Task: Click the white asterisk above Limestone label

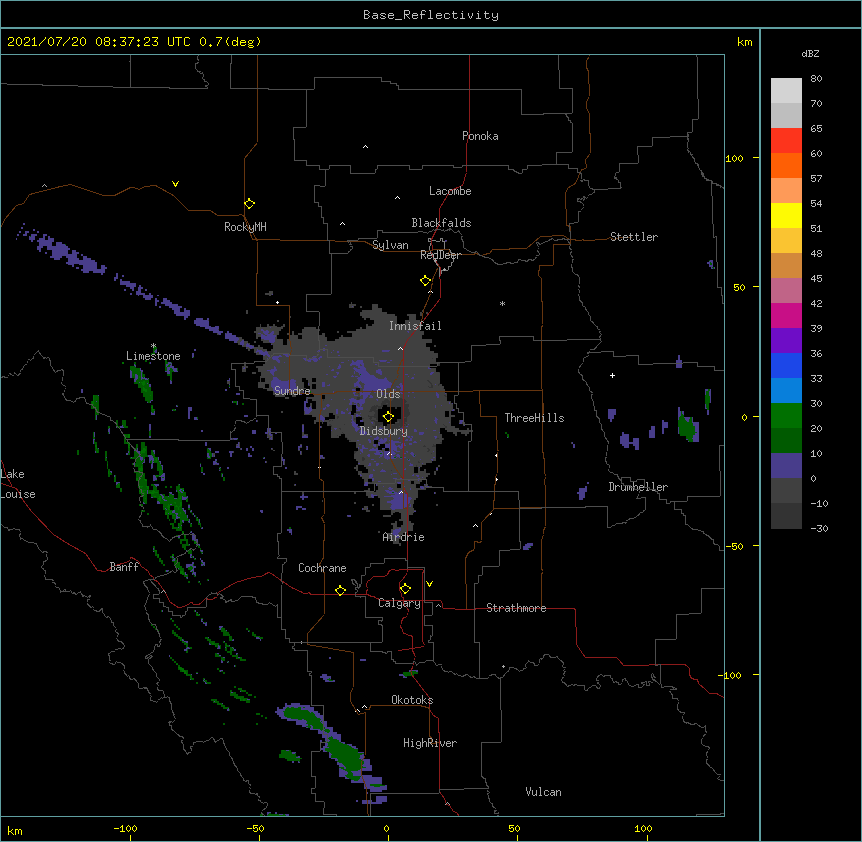Action: coord(153,346)
